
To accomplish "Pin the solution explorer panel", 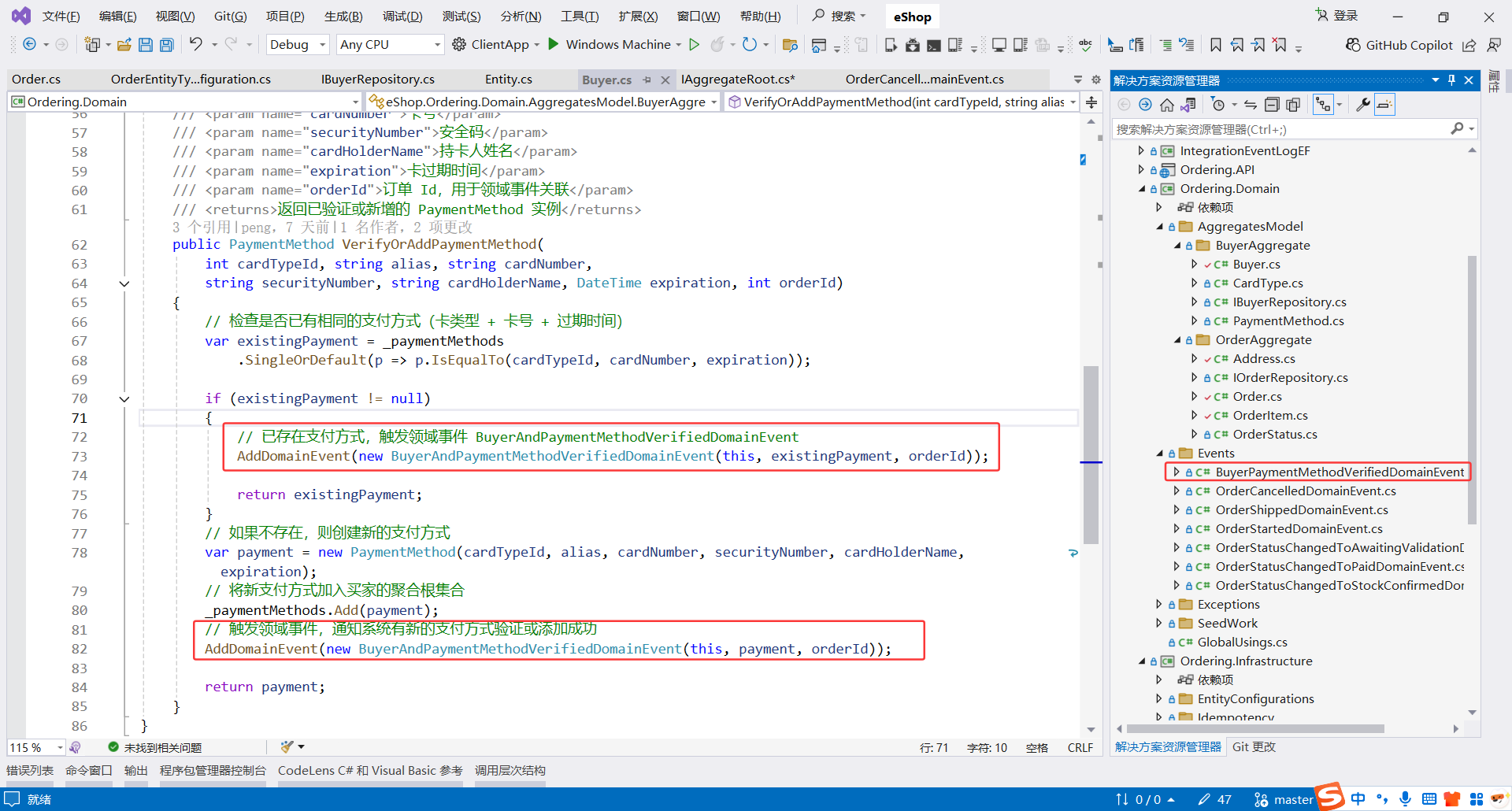I will (x=1452, y=80).
